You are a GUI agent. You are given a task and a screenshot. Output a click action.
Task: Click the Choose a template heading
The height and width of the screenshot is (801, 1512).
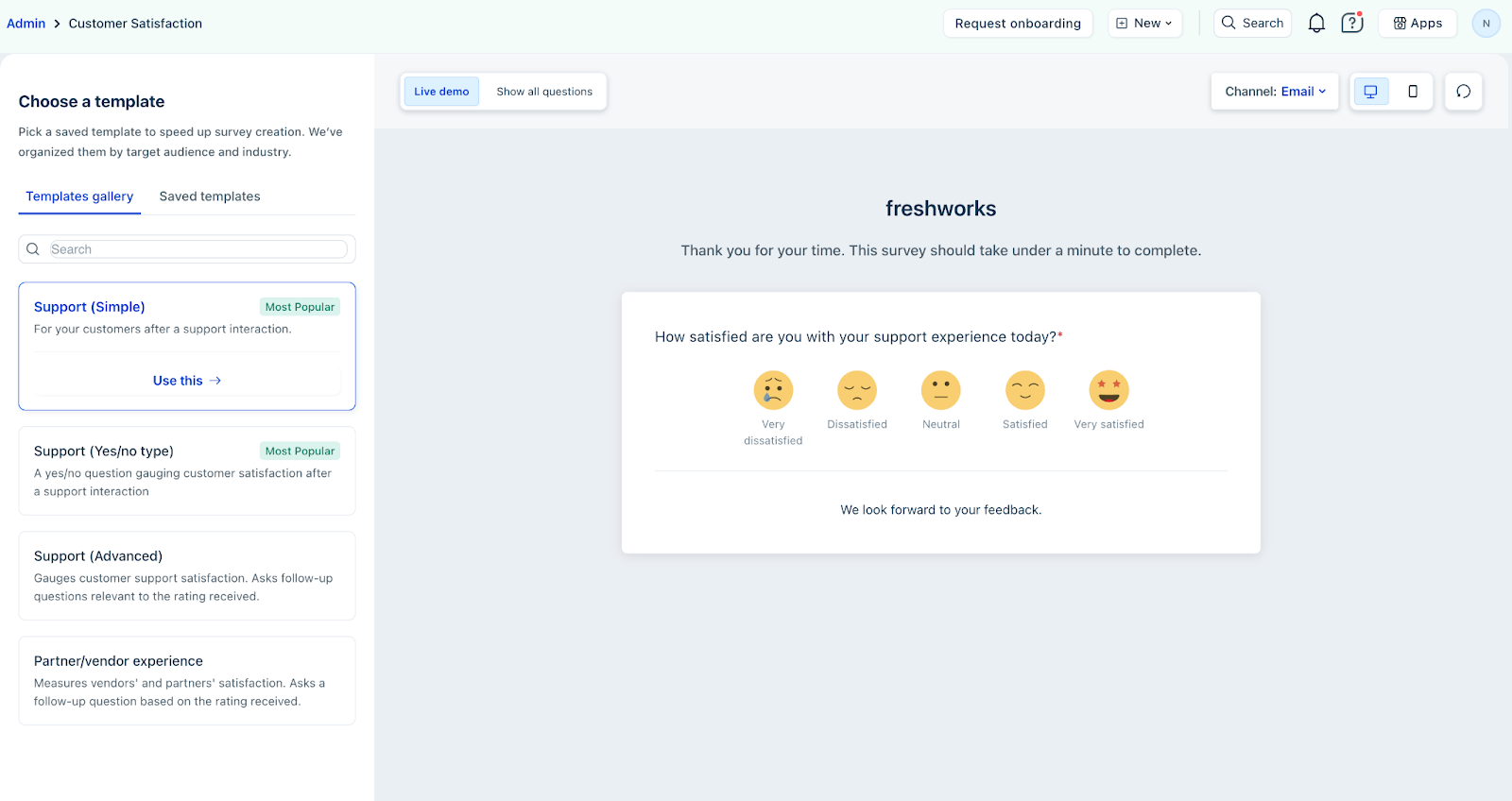pos(92,102)
